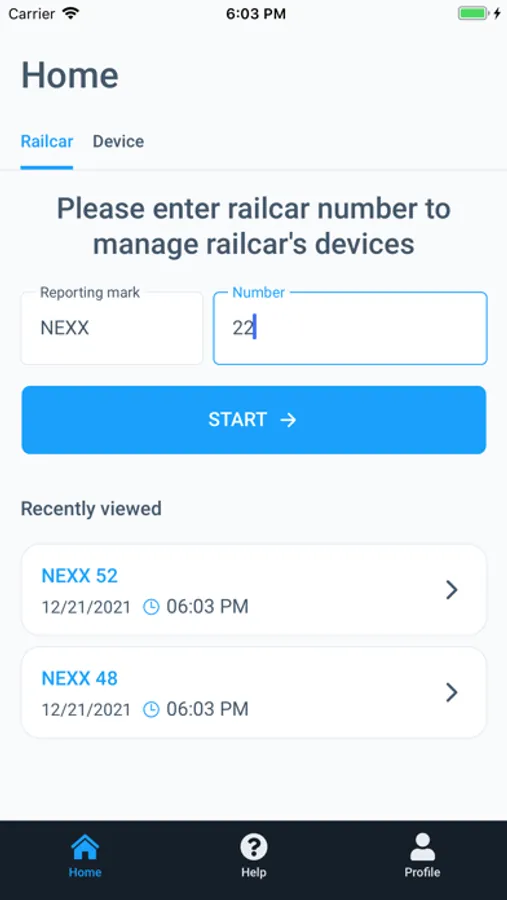Image resolution: width=507 pixels, height=900 pixels.
Task: Focus the Number input field
Action: pyautogui.click(x=350, y=328)
